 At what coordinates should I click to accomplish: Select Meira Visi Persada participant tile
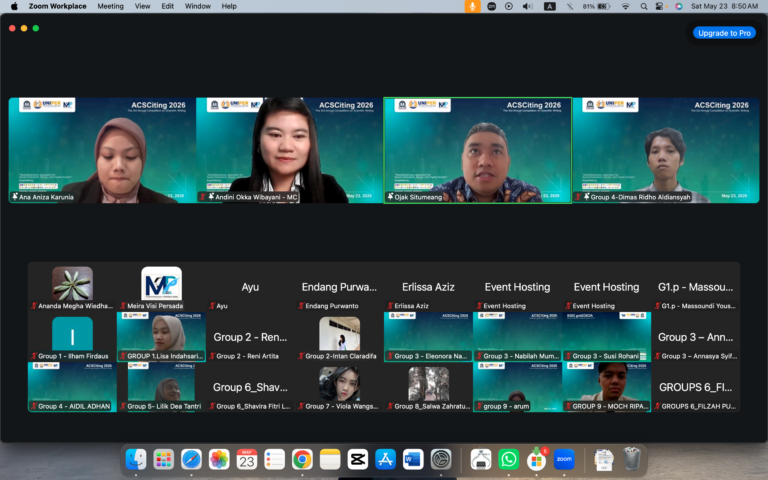[161, 288]
